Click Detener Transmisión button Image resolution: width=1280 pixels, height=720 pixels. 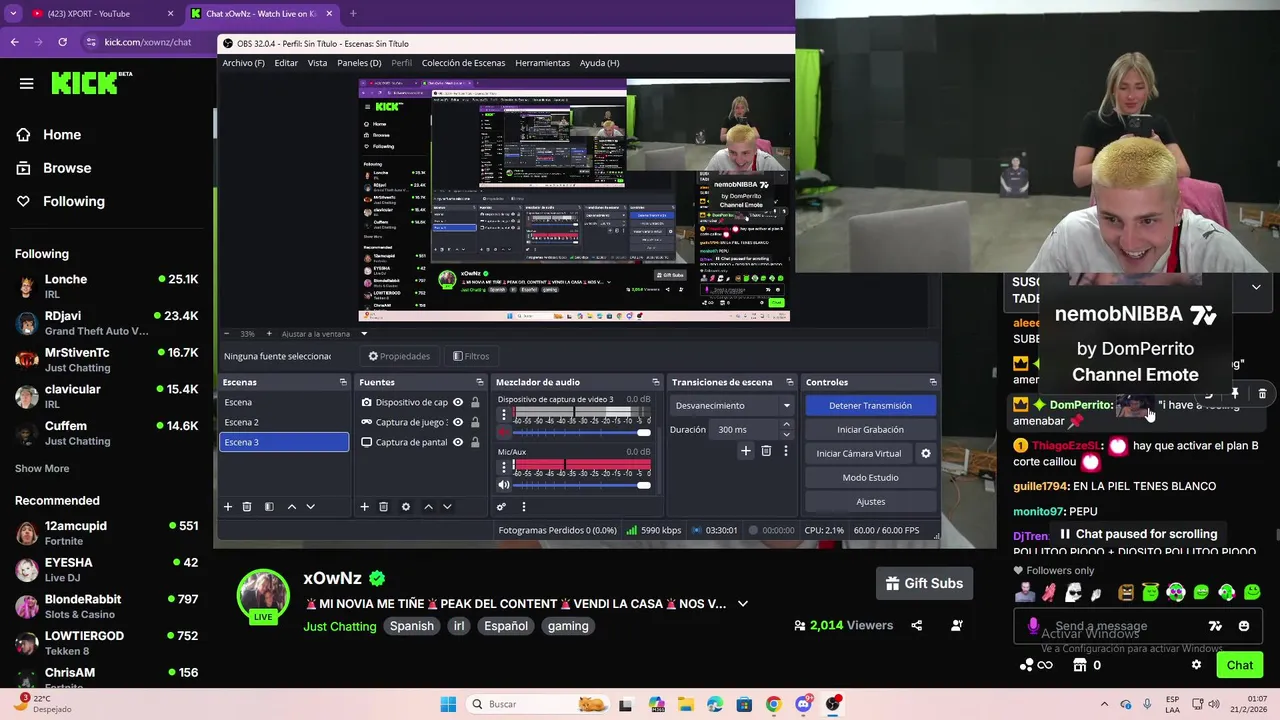pos(870,405)
